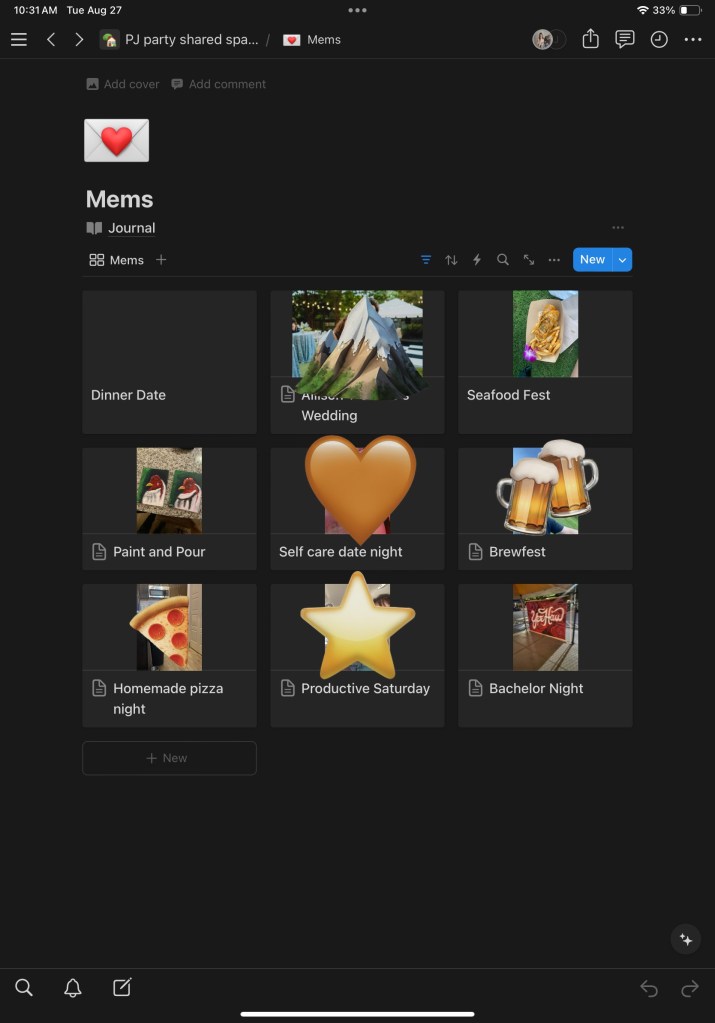Viewport: 715px width, 1023px height.
Task: Open the page options menu in the top bar
Action: tap(693, 39)
